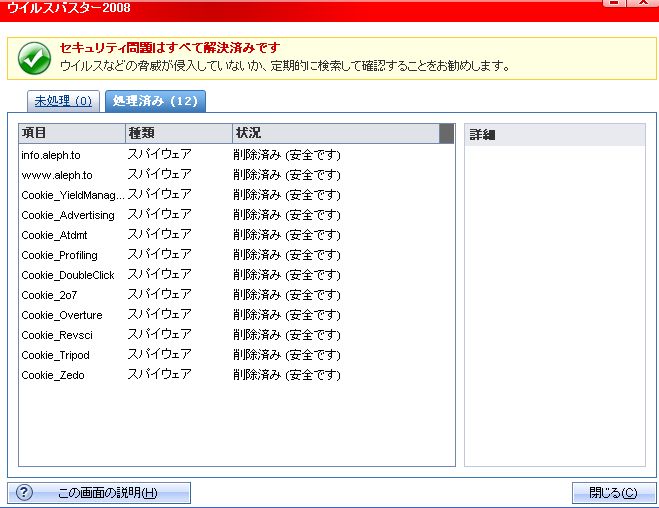Select the 処理済み (12) tab

coord(155,101)
